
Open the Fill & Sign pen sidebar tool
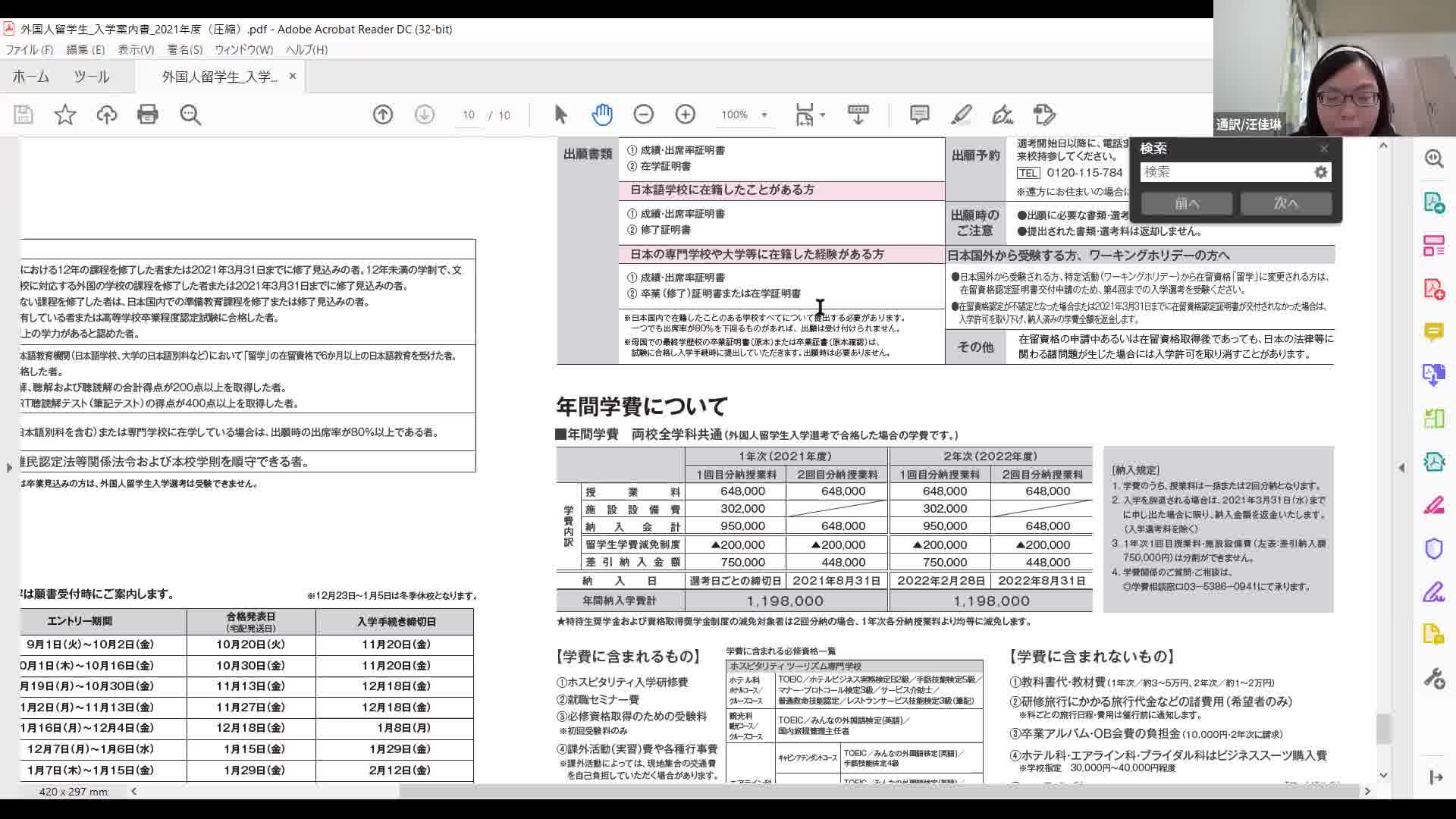coord(1433,592)
